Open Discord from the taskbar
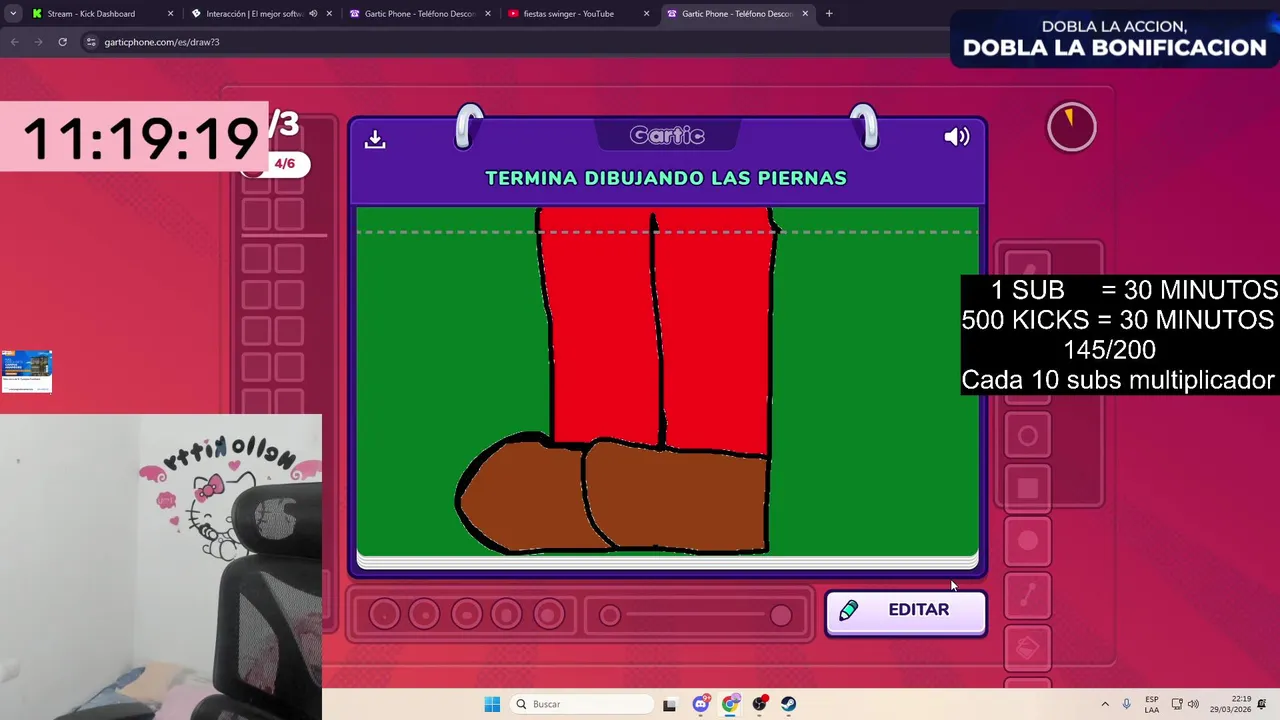The image size is (1280, 720). click(x=700, y=704)
